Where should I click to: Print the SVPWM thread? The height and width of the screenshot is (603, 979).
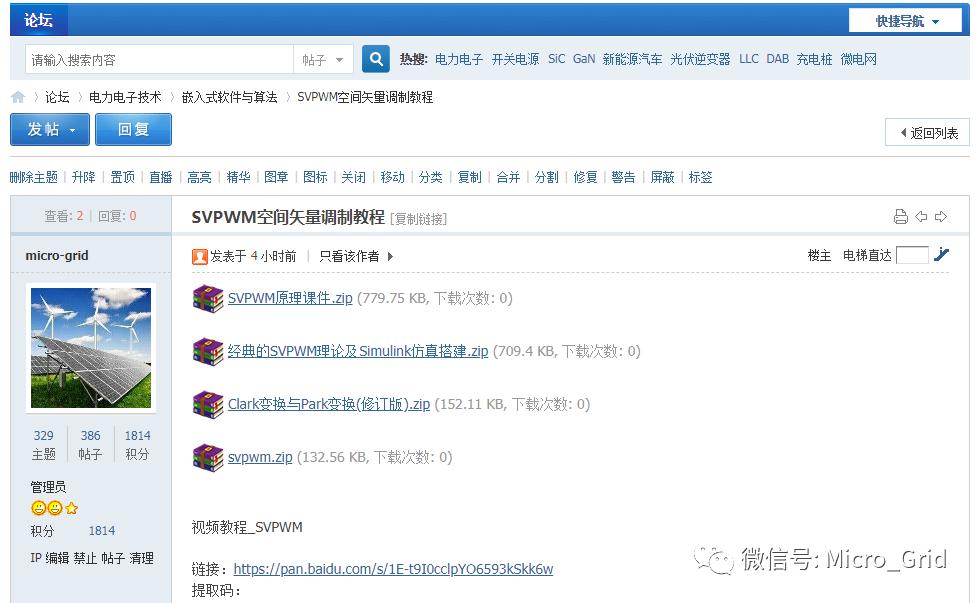tap(901, 216)
